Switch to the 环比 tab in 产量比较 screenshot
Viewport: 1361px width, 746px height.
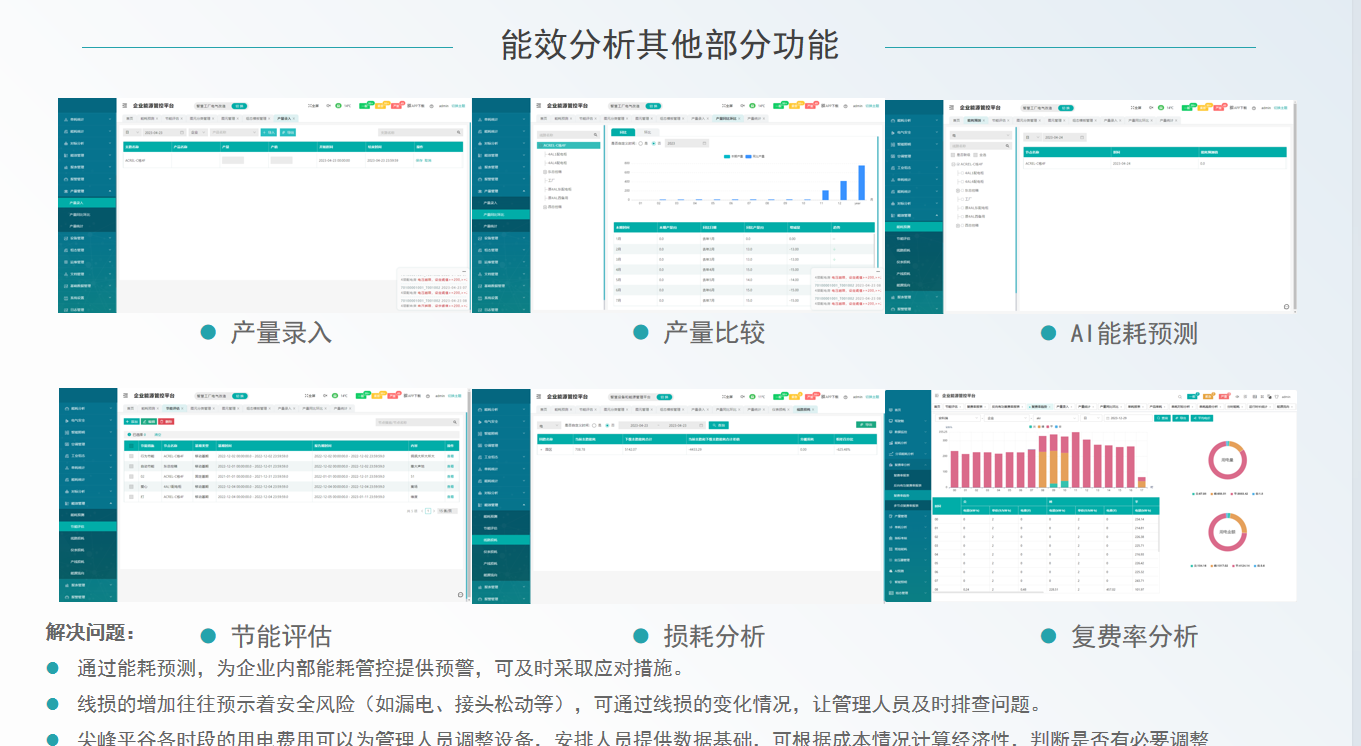pos(647,132)
